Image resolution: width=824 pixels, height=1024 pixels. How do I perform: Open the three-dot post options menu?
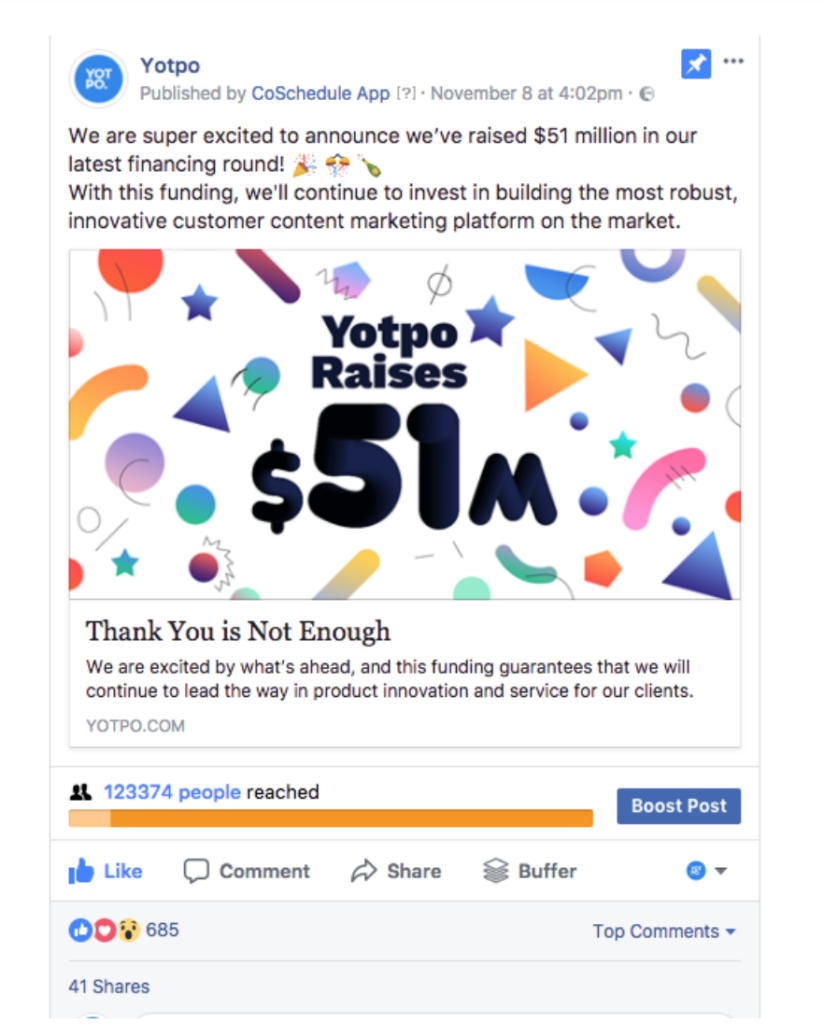click(x=734, y=62)
